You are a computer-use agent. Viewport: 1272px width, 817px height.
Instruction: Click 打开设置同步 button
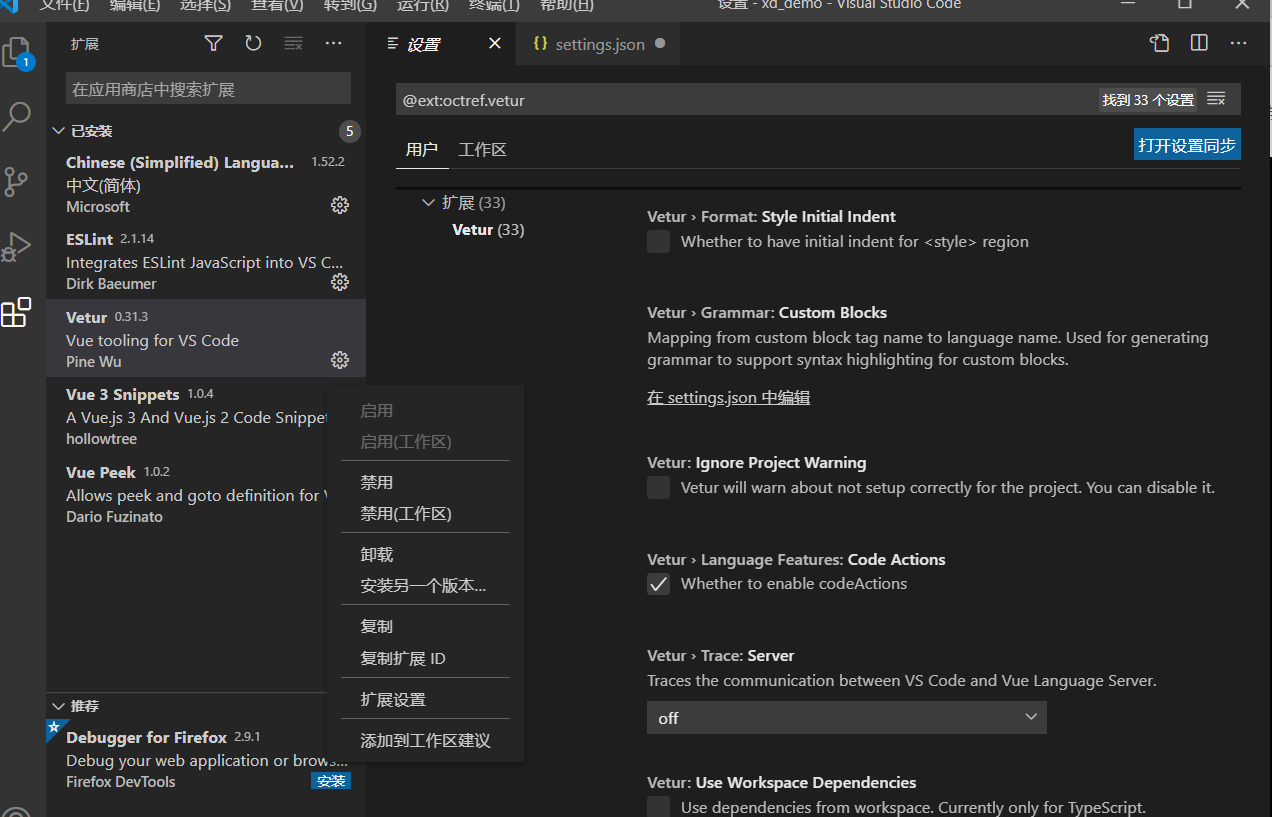1187,145
